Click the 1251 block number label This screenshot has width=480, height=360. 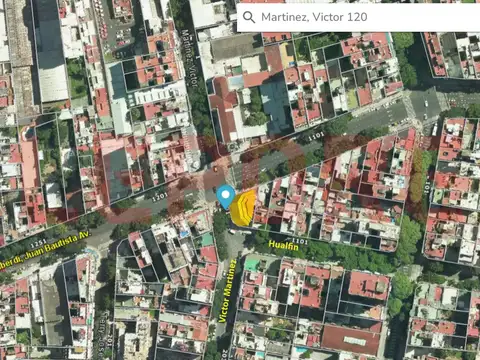[38, 244]
